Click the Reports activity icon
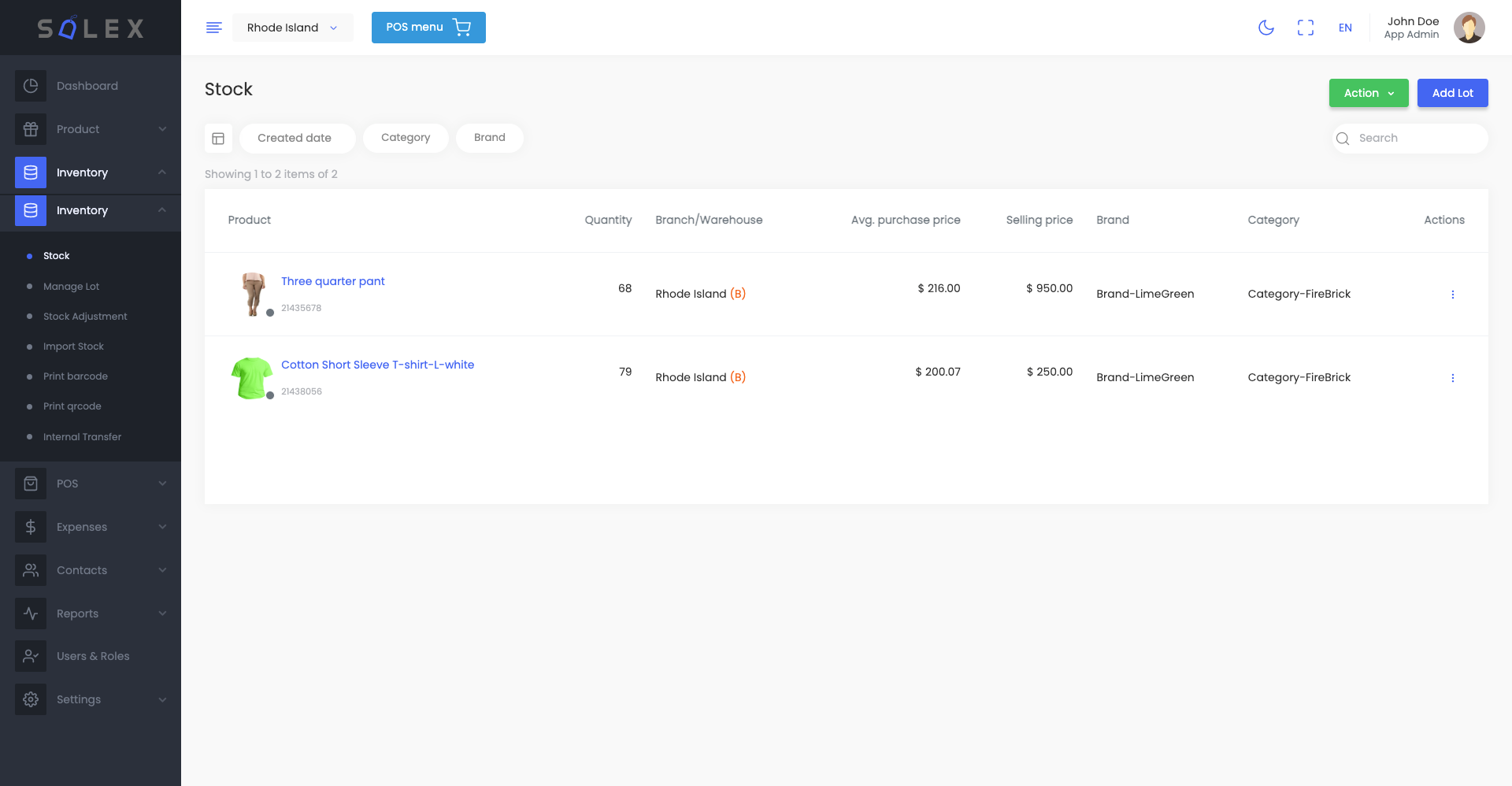Screen dimensions: 1512x786 [x=30, y=613]
